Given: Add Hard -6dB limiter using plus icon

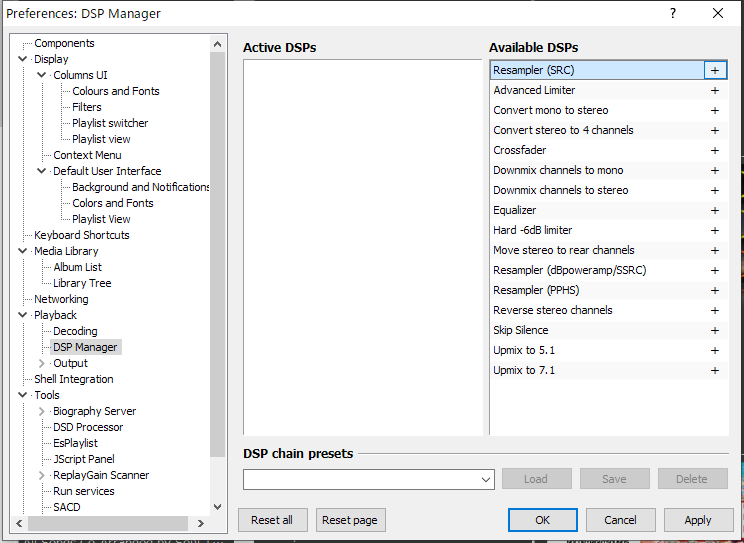Looking at the screenshot, I should [x=714, y=230].
